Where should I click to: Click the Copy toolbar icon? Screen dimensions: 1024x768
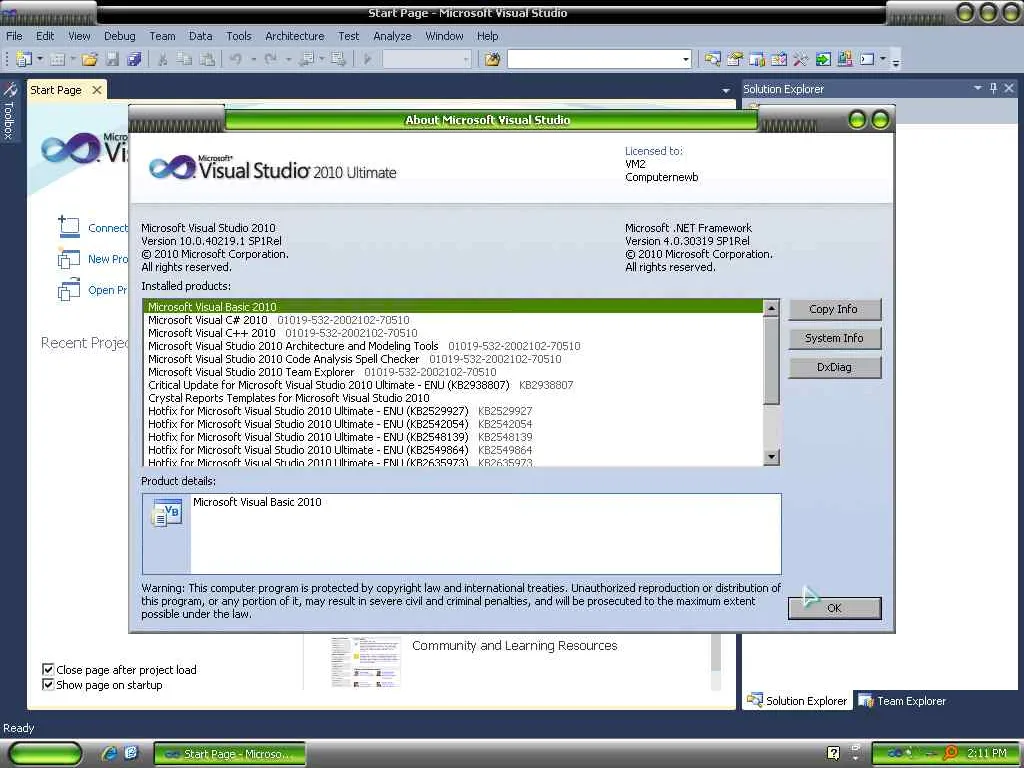185,59
